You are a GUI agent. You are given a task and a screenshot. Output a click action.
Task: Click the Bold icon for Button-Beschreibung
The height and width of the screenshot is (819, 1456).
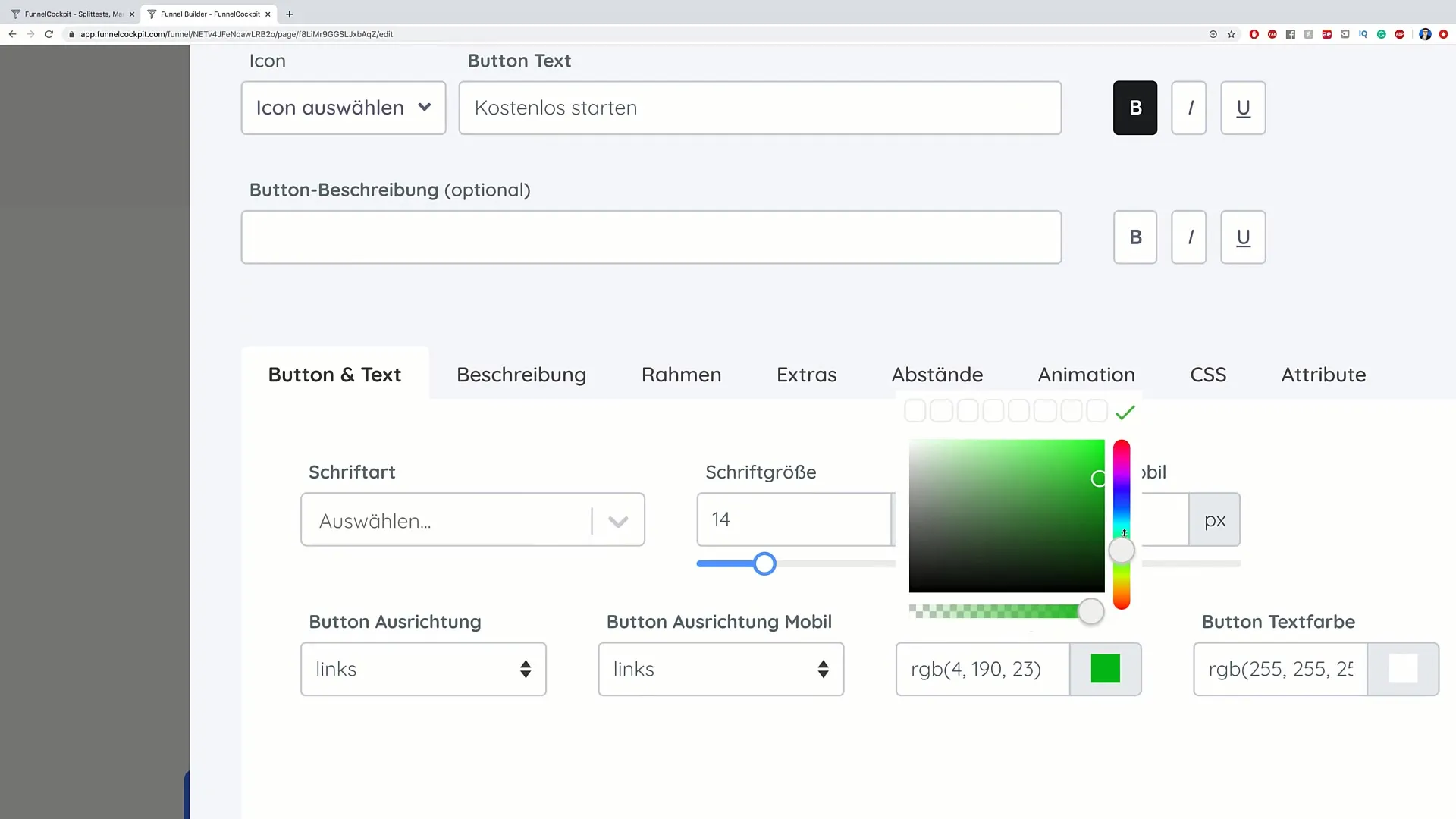pyautogui.click(x=1136, y=237)
